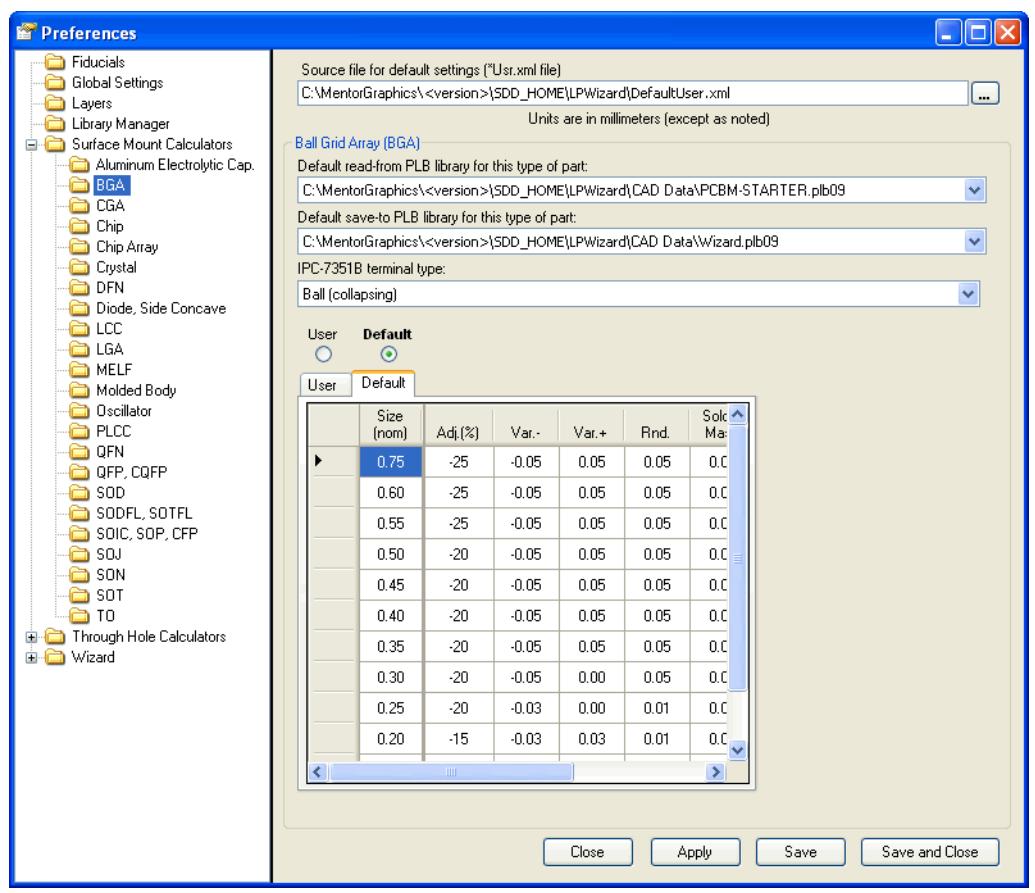Click the Layers folder icon
This screenshot has height=893, width=1035.
(55, 104)
